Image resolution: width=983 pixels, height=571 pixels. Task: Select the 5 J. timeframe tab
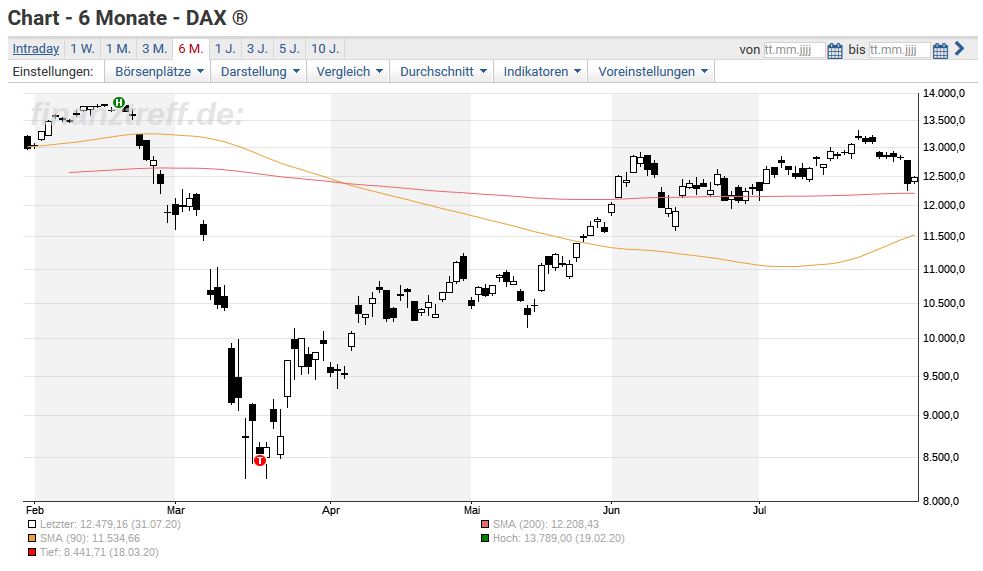[x=290, y=49]
